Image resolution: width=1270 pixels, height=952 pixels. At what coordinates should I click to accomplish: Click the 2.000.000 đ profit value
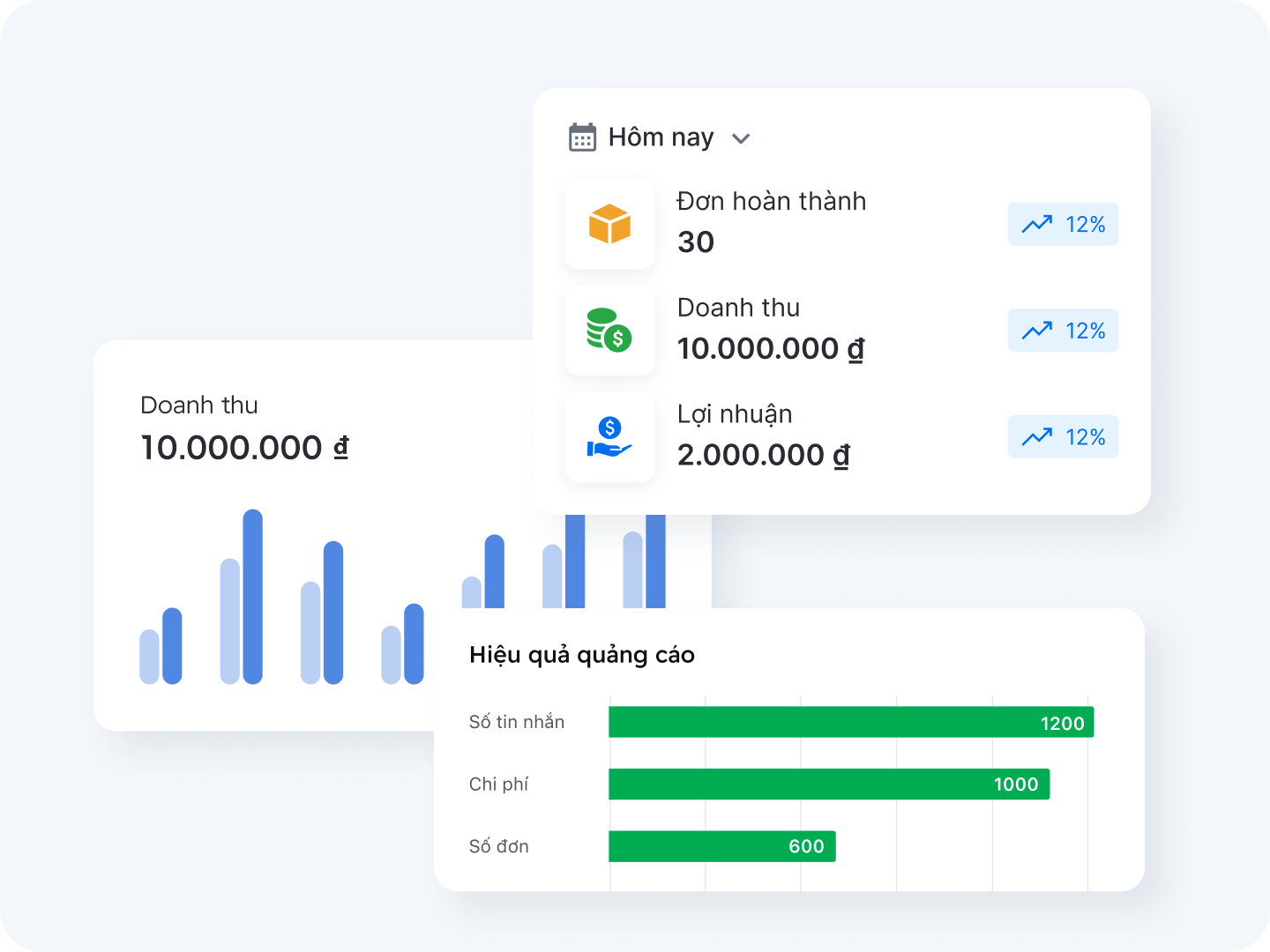tap(763, 456)
